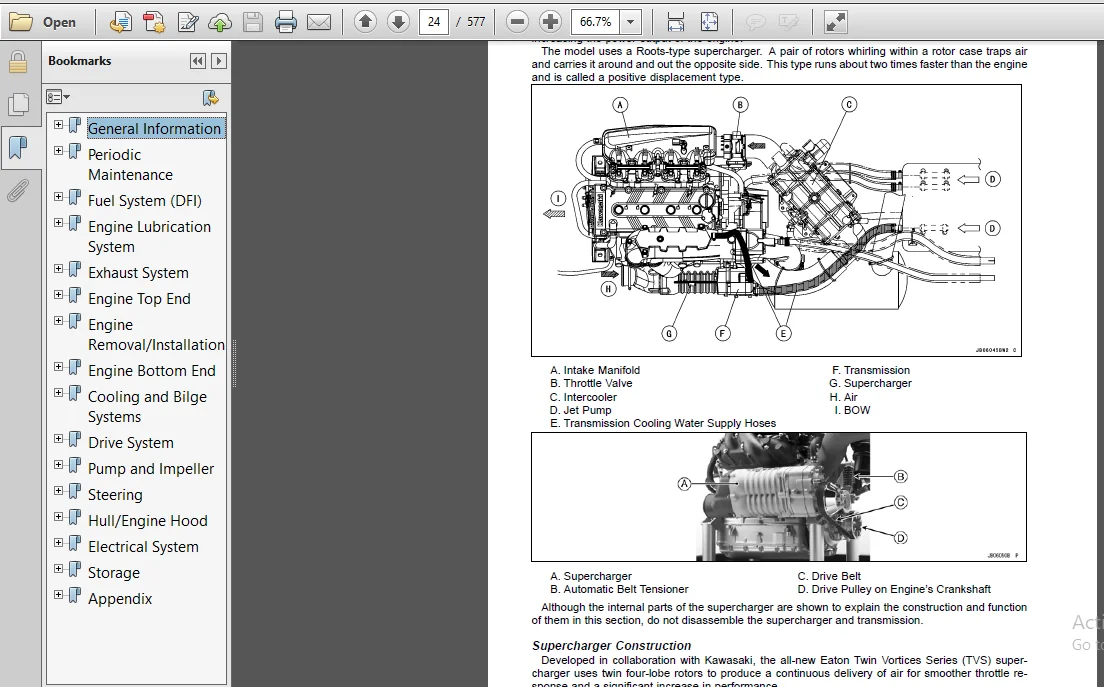The height and width of the screenshot is (687, 1104).
Task: Select the Electrical System bookmark
Action: (x=143, y=547)
